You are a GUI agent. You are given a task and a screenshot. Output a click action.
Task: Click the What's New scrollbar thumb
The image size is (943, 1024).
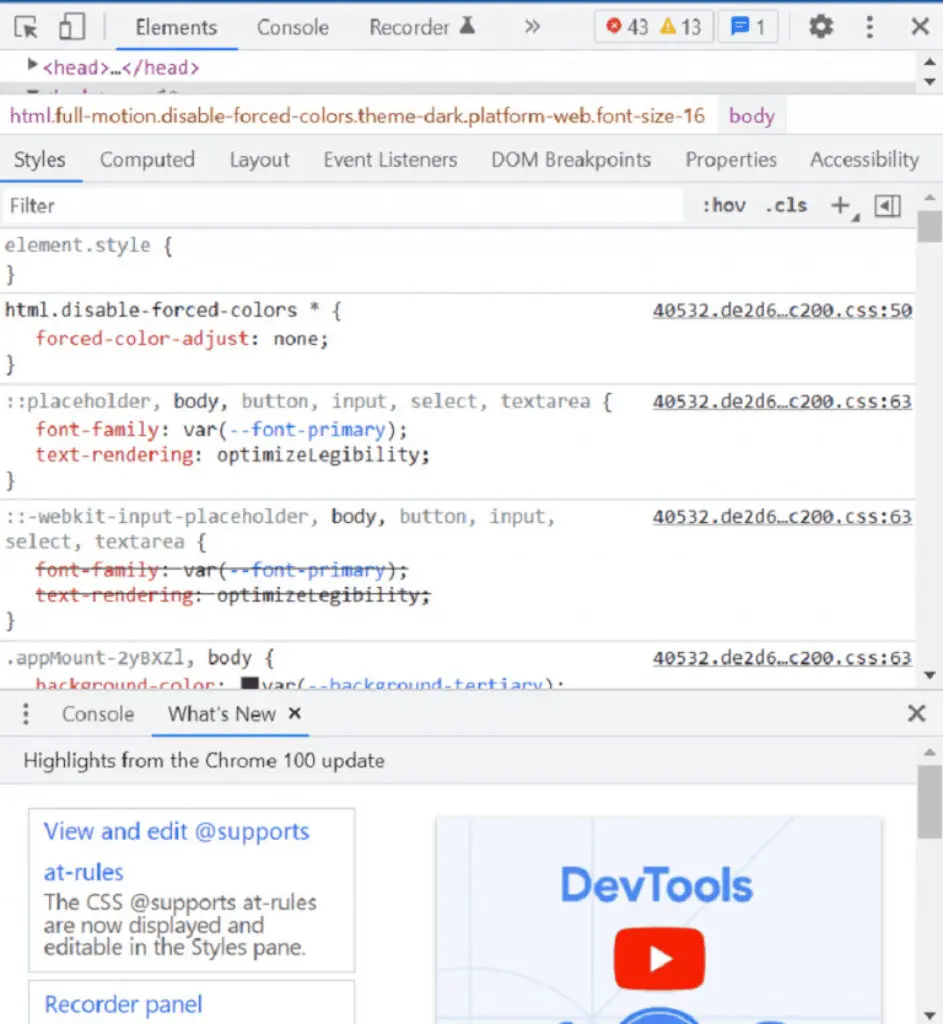930,801
